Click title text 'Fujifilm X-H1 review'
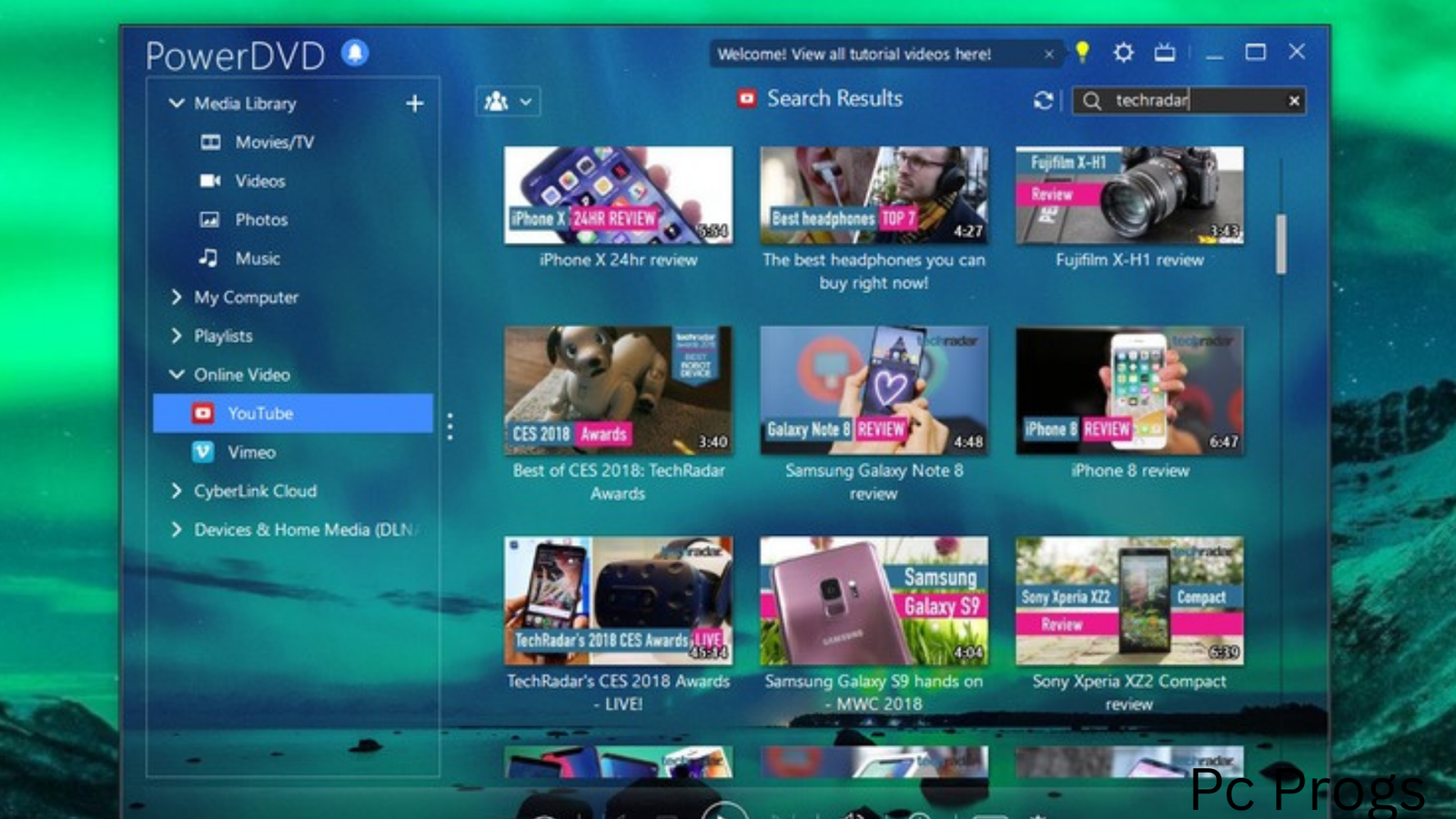 click(x=1129, y=260)
